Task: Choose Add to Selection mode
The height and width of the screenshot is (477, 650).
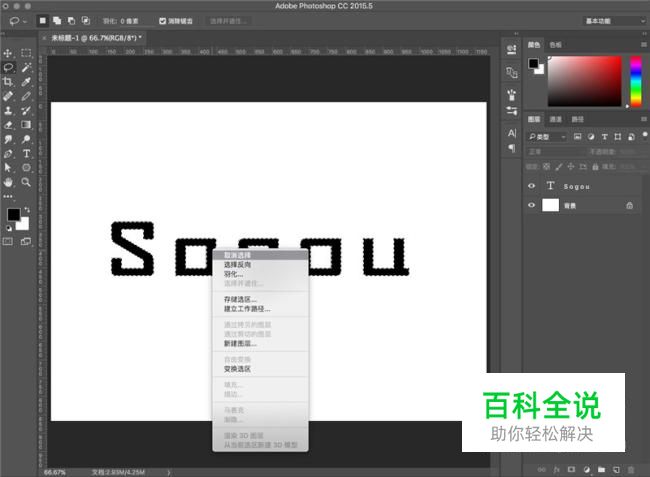Action: [x=57, y=20]
